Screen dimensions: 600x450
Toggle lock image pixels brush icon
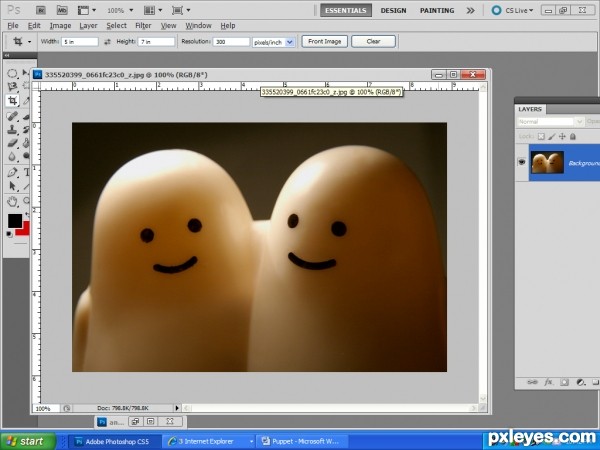pos(552,136)
